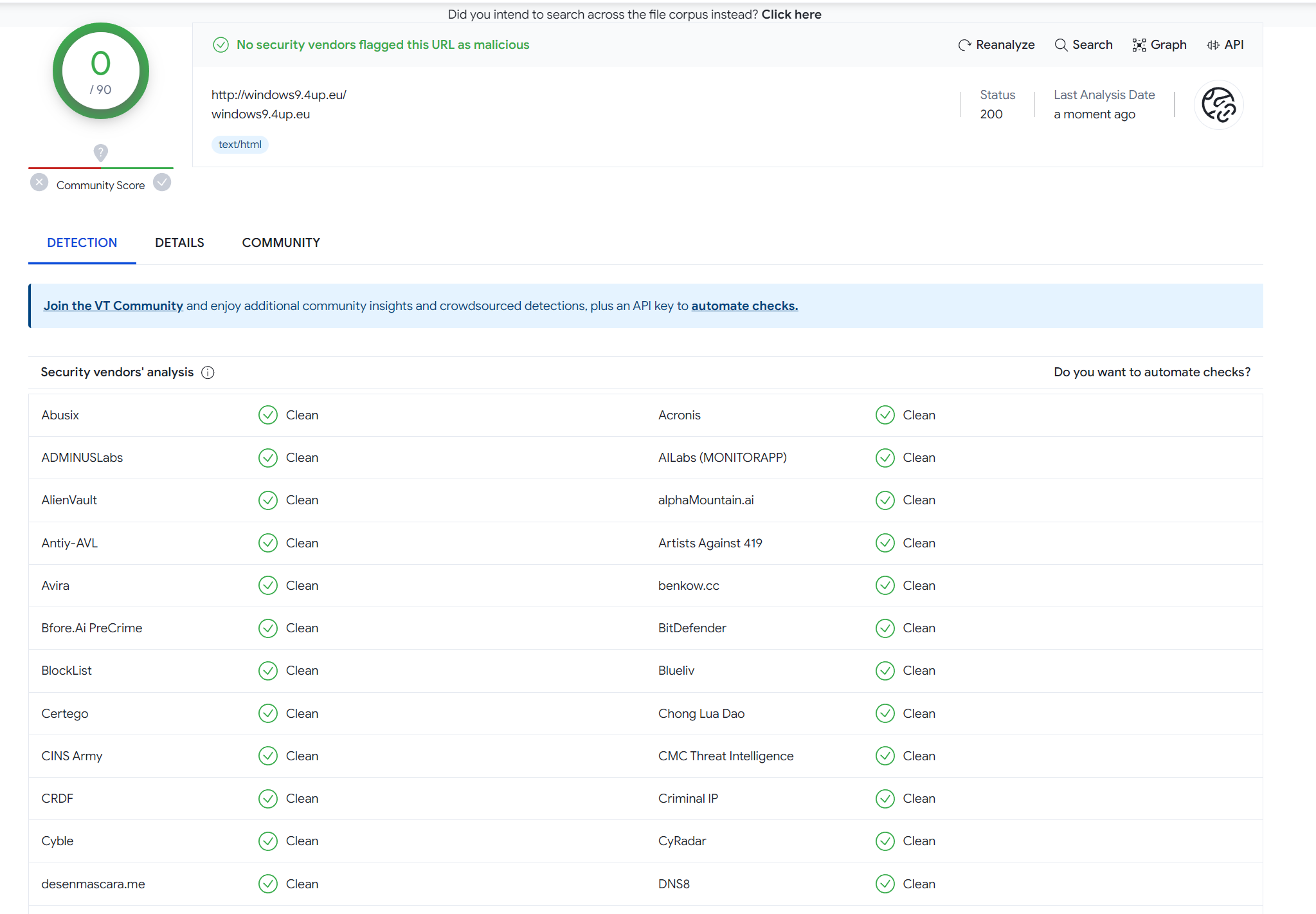Image resolution: width=1316 pixels, height=914 pixels.
Task: Click the info icon beside Security vendors' analysis
Action: pos(208,372)
